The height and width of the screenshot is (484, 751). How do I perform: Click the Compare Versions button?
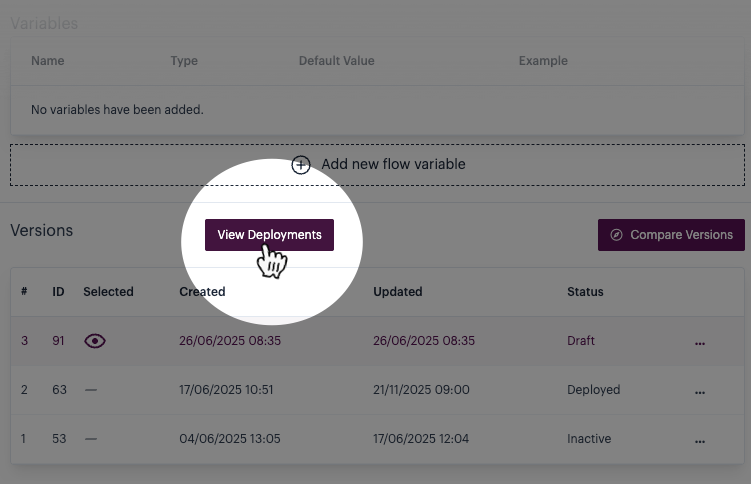[x=671, y=235]
